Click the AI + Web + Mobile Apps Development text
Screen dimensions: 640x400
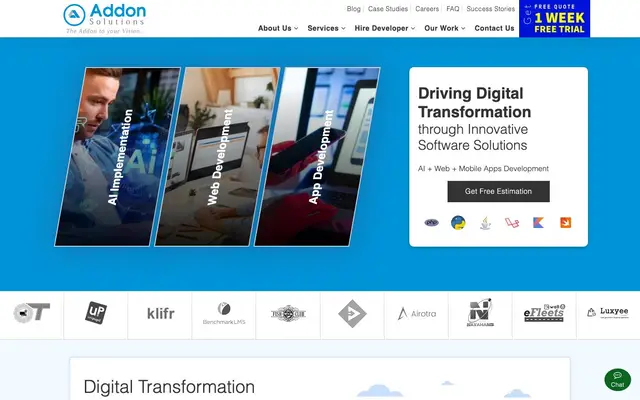[x=483, y=169]
